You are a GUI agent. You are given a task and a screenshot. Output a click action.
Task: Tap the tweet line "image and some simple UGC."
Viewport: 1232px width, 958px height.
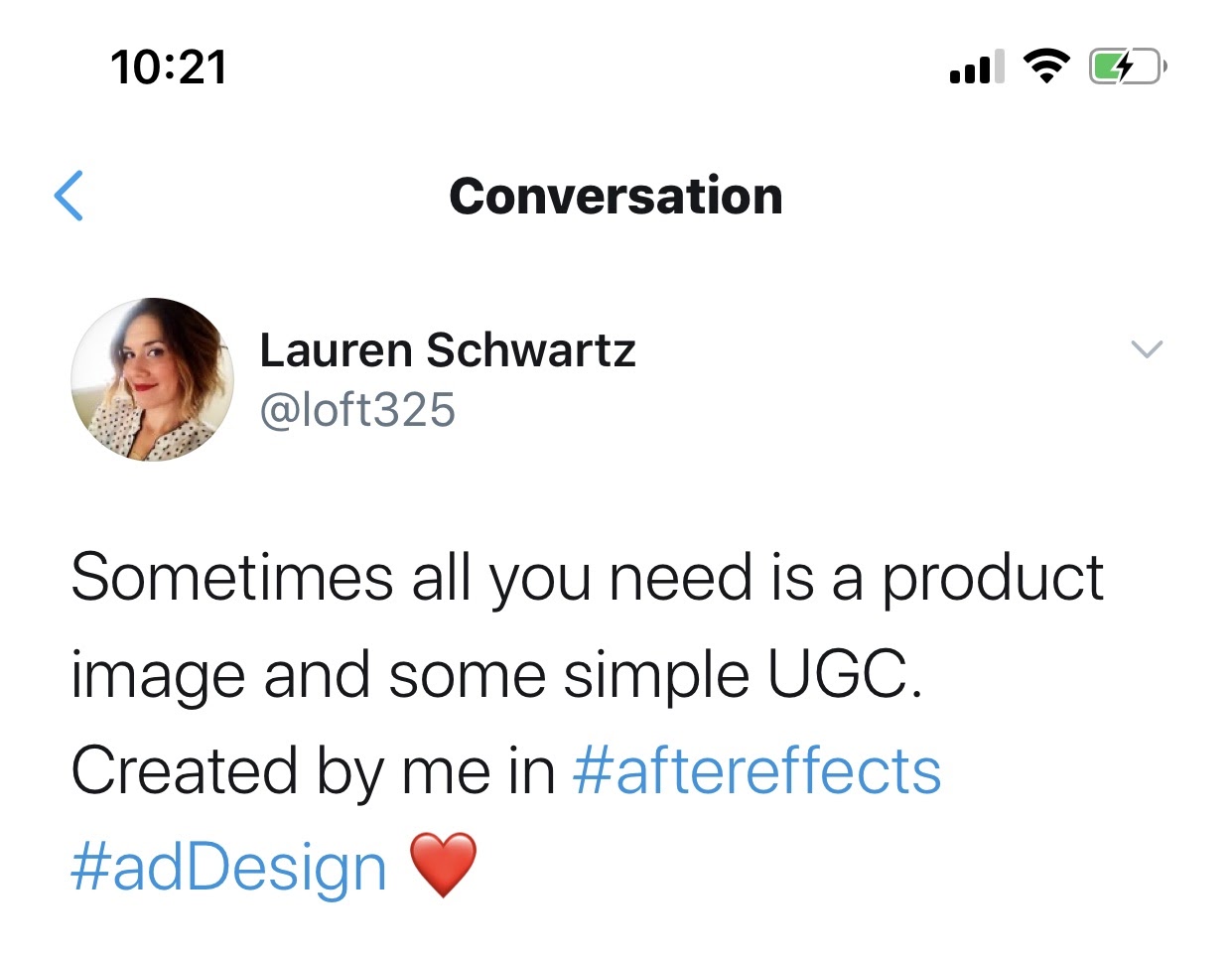[x=496, y=675]
